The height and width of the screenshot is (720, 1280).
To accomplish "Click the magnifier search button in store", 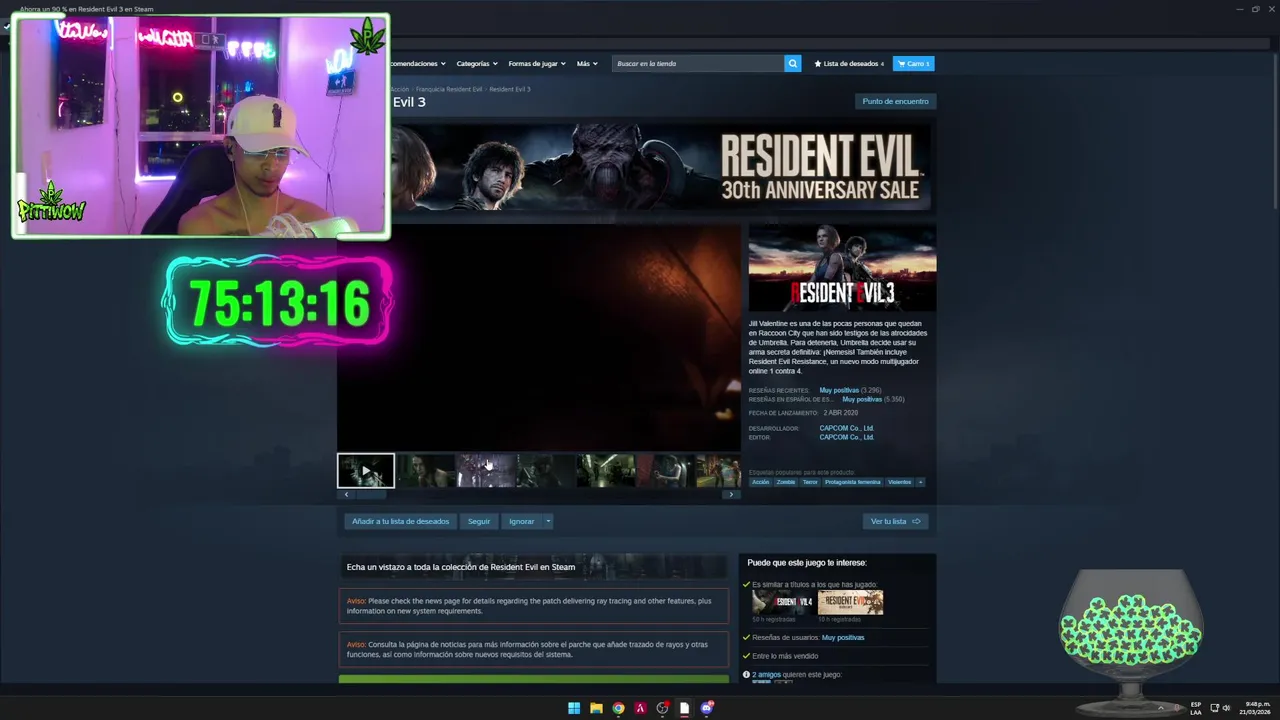I will [792, 63].
